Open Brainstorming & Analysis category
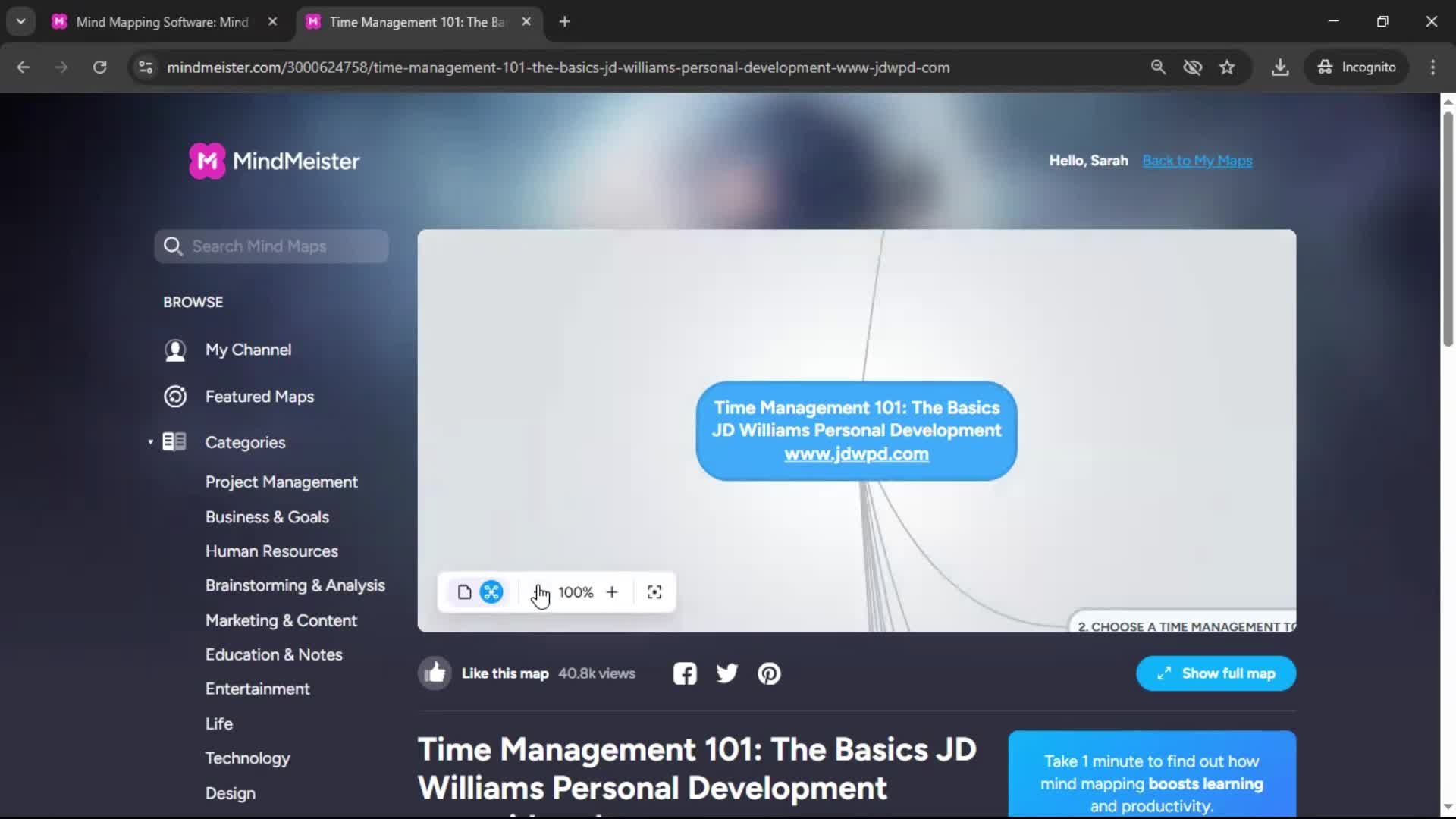The width and height of the screenshot is (1456, 819). tap(295, 585)
